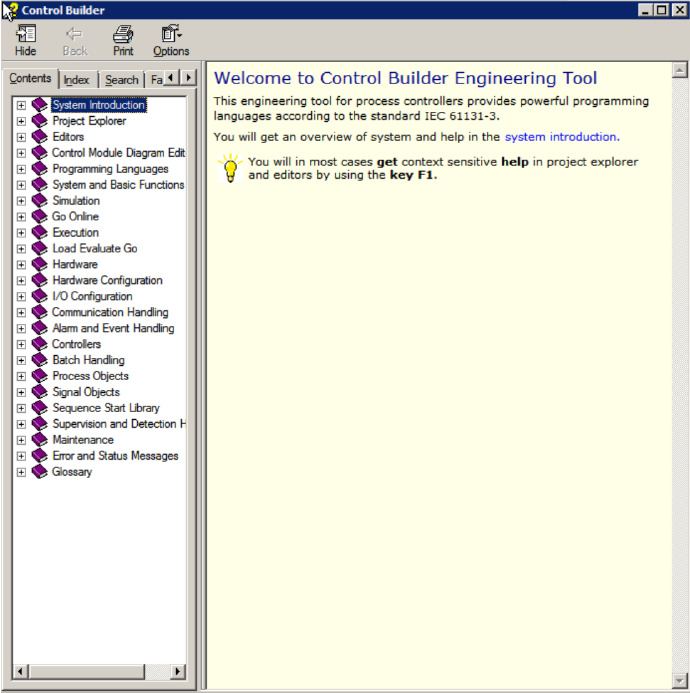This screenshot has height=693, width=690.
Task: Click the Print toolbar icon
Action: click(x=123, y=34)
